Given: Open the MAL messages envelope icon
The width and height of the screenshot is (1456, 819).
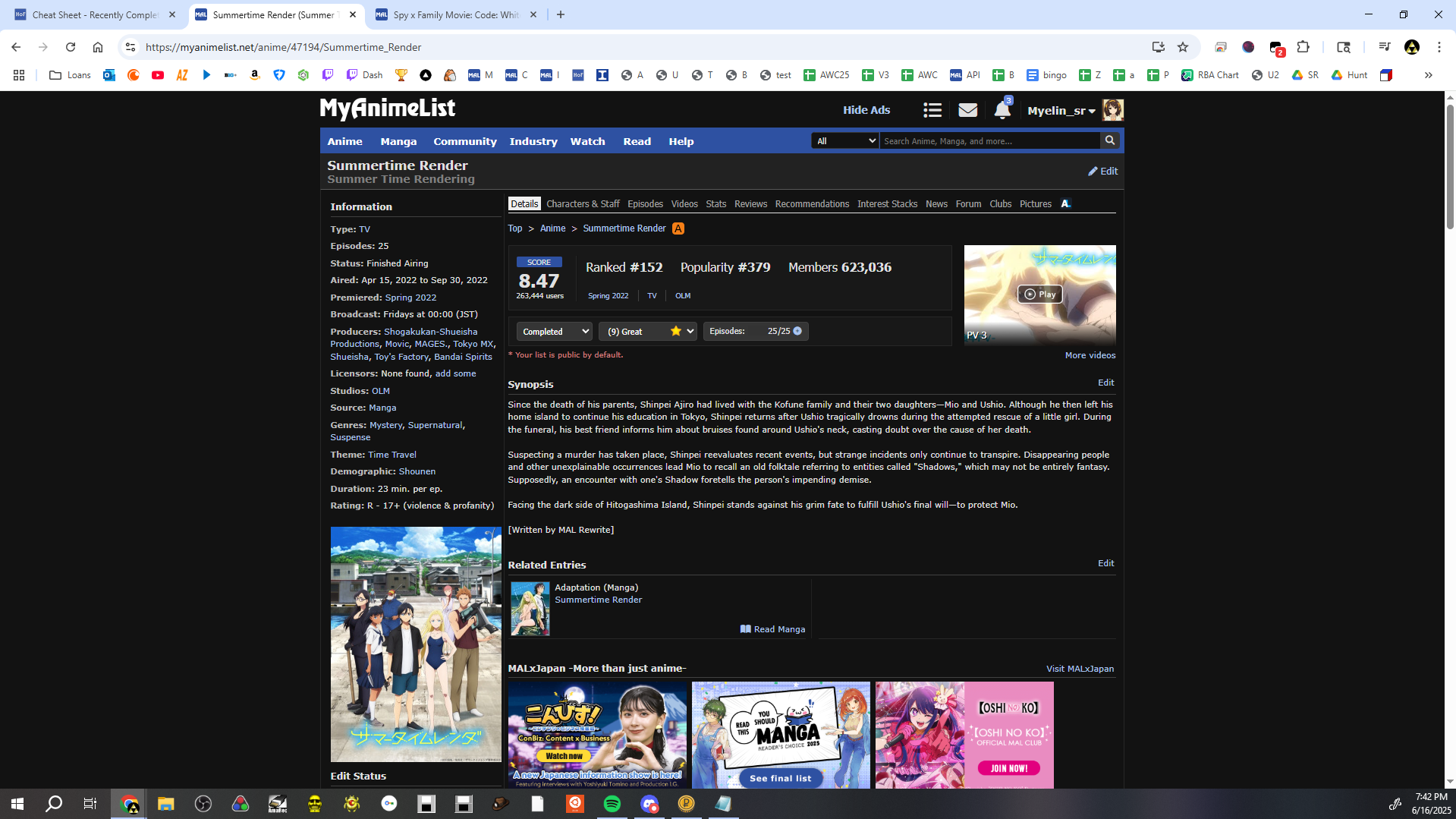Looking at the screenshot, I should 967,111.
